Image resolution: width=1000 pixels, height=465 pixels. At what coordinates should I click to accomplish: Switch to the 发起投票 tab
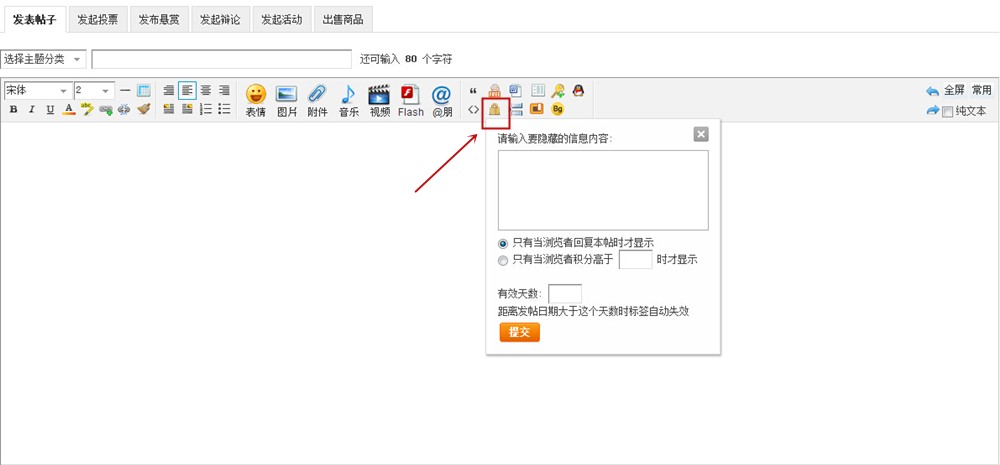[x=98, y=19]
